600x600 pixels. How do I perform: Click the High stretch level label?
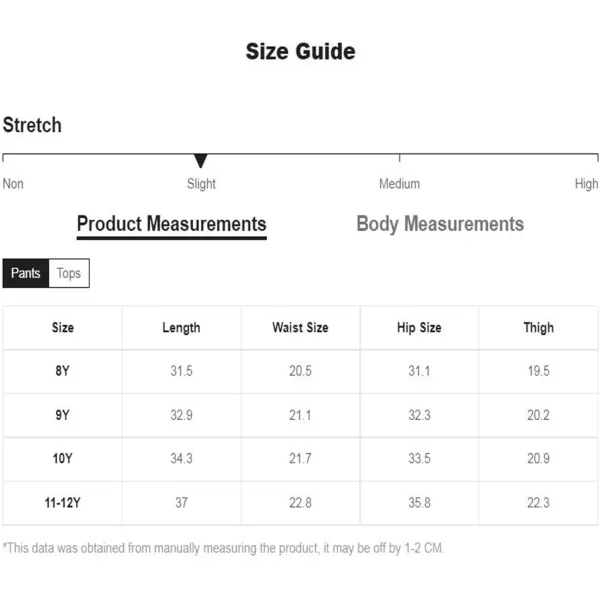586,184
